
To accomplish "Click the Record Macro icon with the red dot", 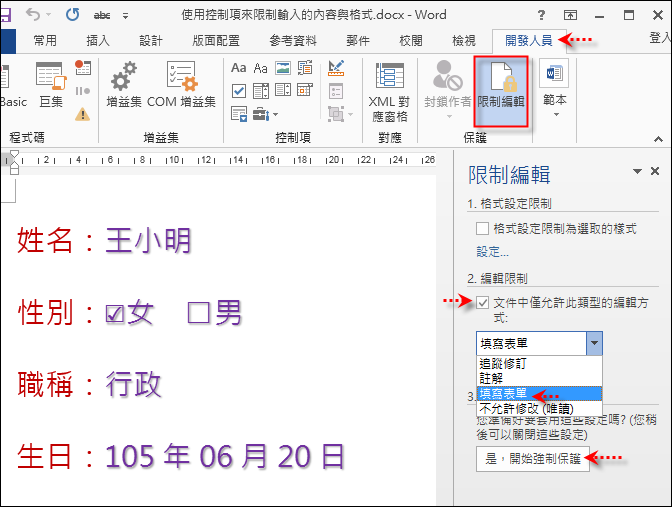I will (x=82, y=67).
